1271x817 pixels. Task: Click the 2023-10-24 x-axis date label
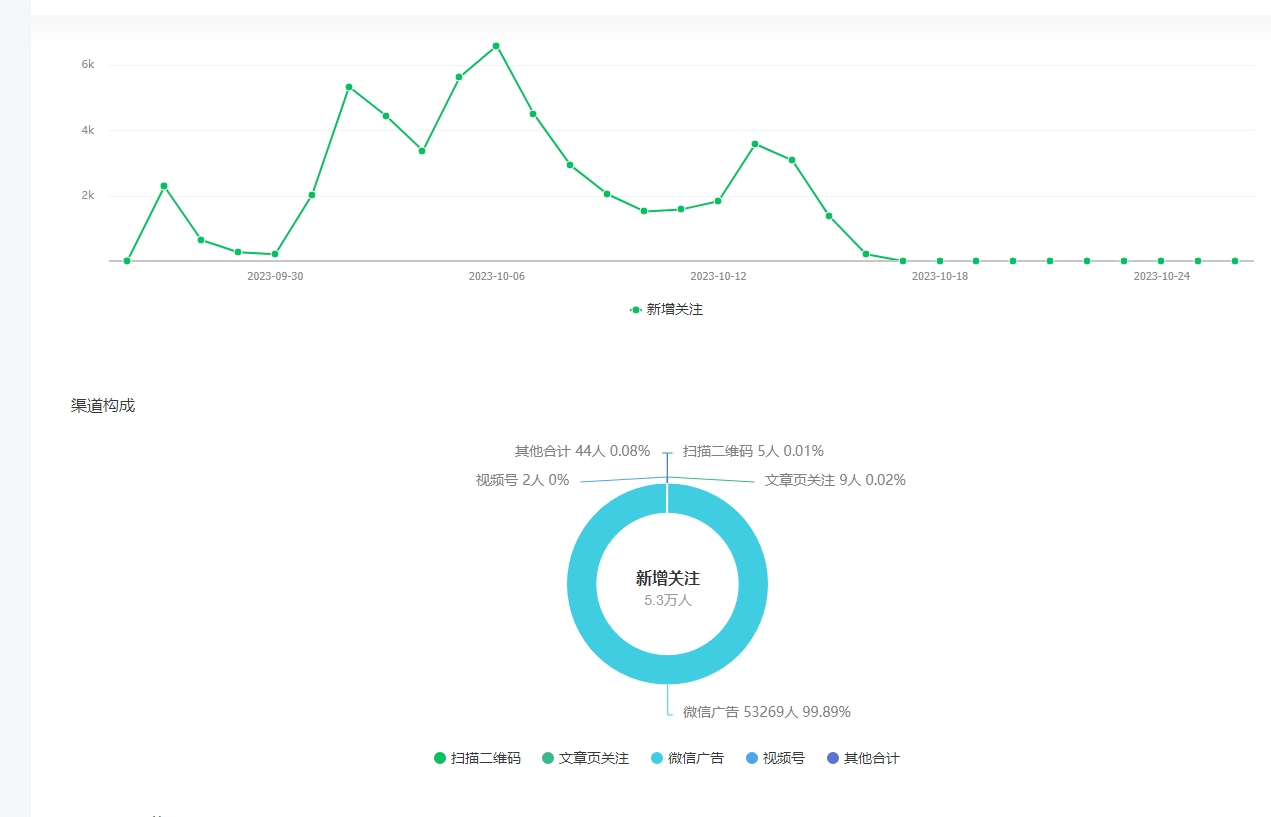pos(1161,276)
